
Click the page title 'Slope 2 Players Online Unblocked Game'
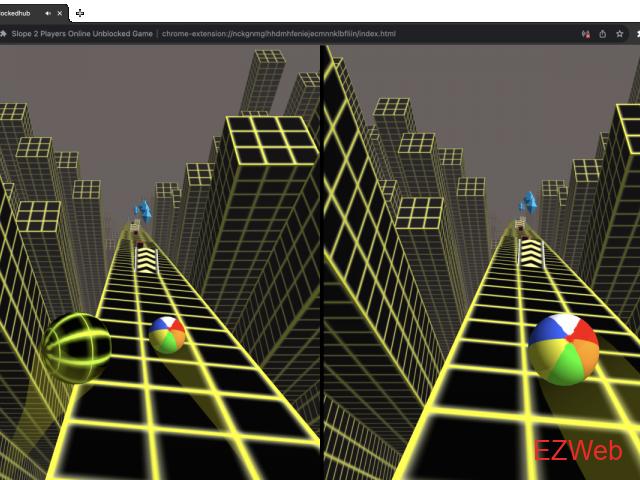(x=82, y=33)
